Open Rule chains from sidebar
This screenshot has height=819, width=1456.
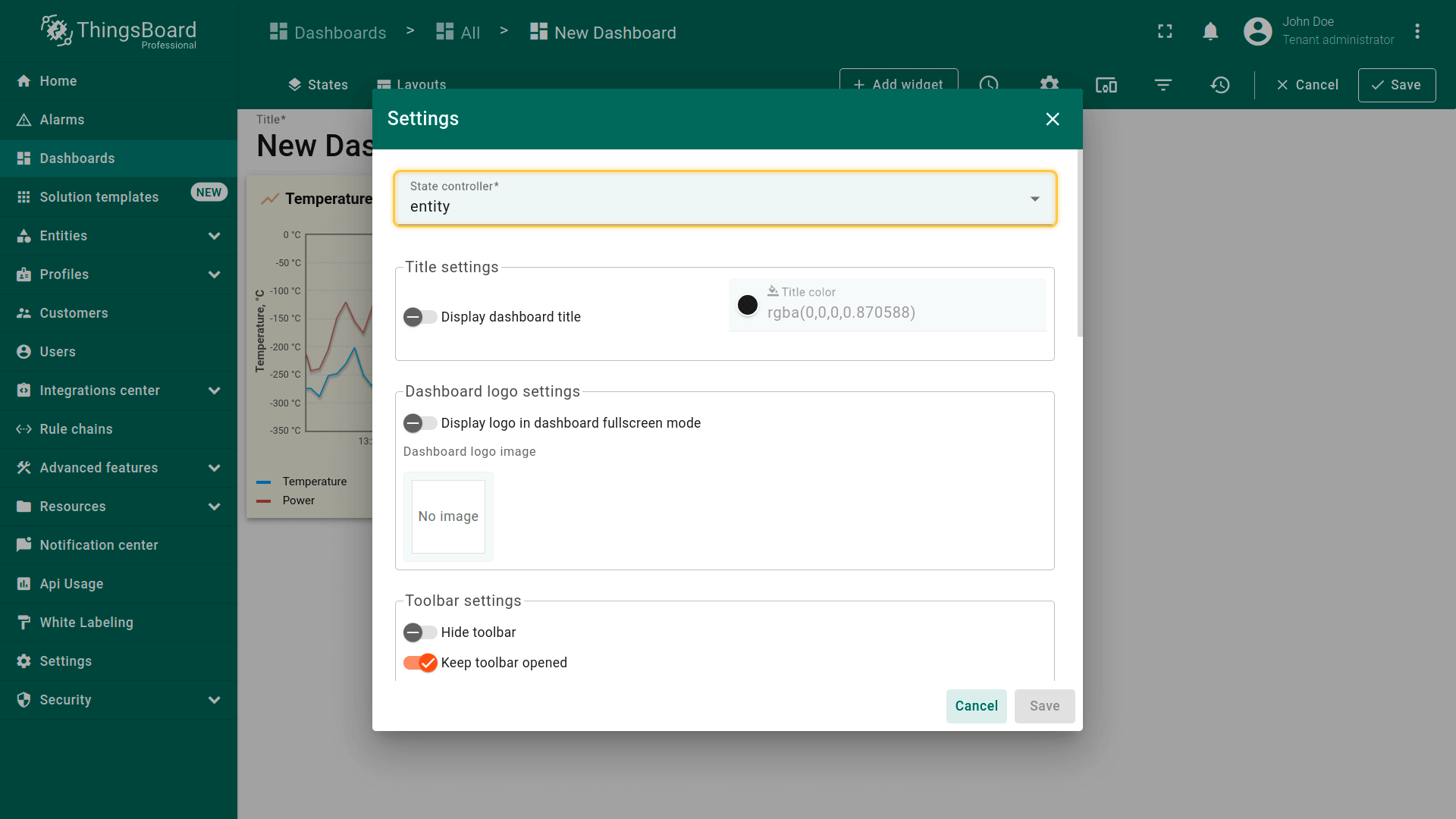76,429
